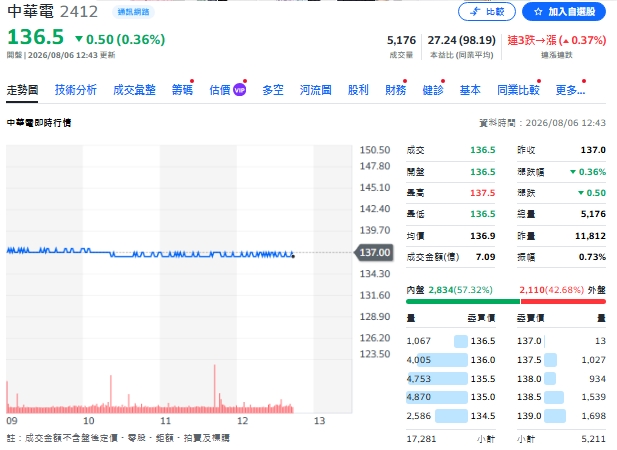617x450 pixels.
Task: Click the 1,698 ask volume figure
Action: point(593,416)
